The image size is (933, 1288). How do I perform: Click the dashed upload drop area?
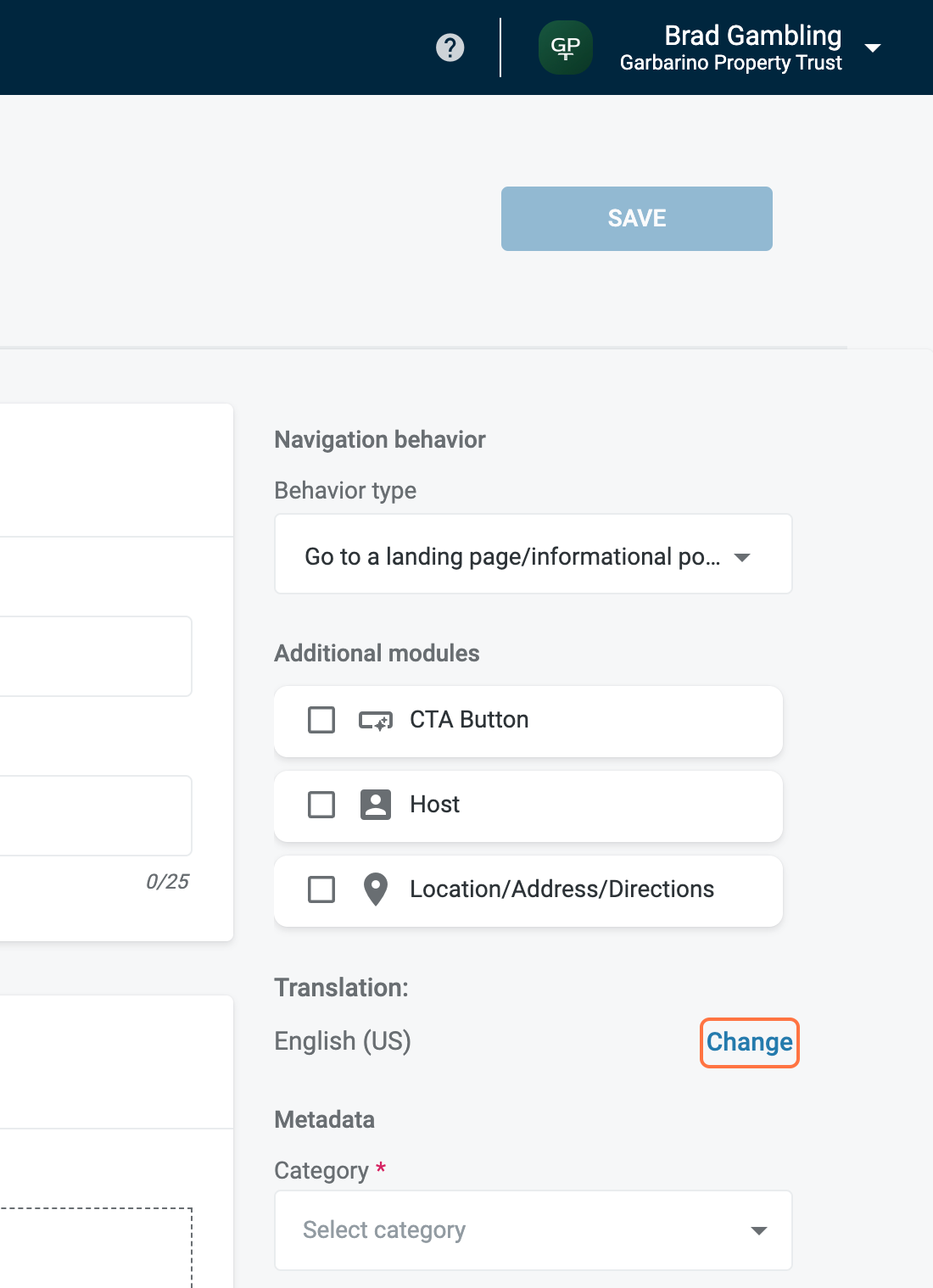pos(93,1248)
